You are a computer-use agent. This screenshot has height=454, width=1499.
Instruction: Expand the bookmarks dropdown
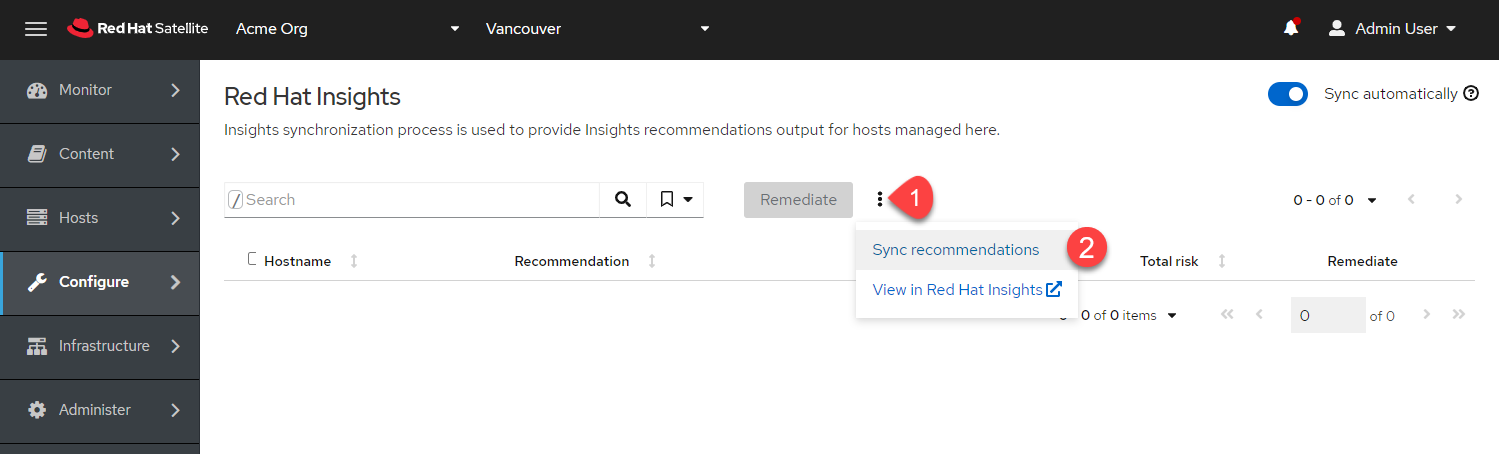pos(676,200)
